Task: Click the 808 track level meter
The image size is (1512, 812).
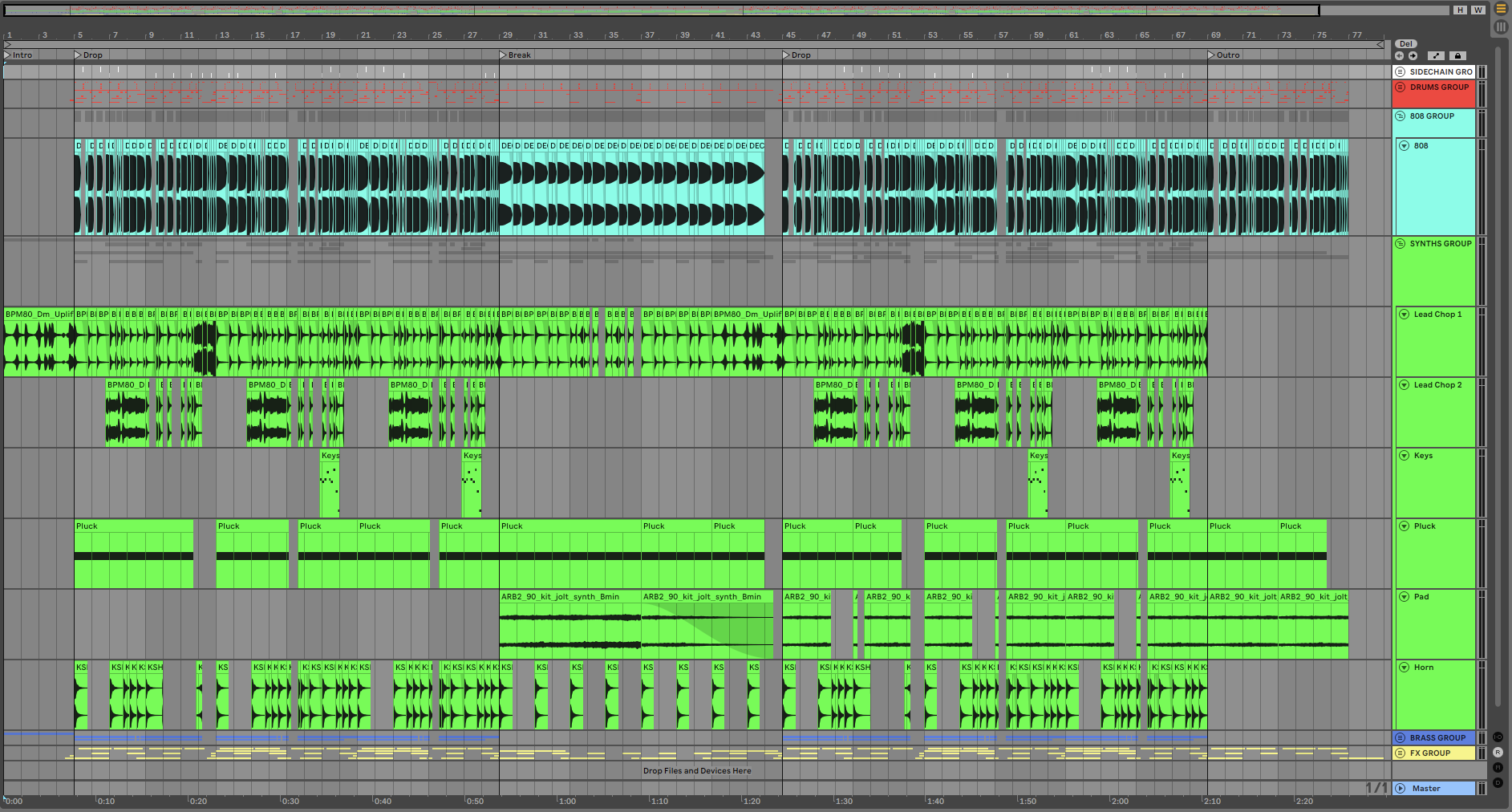Action: pyautogui.click(x=1482, y=187)
